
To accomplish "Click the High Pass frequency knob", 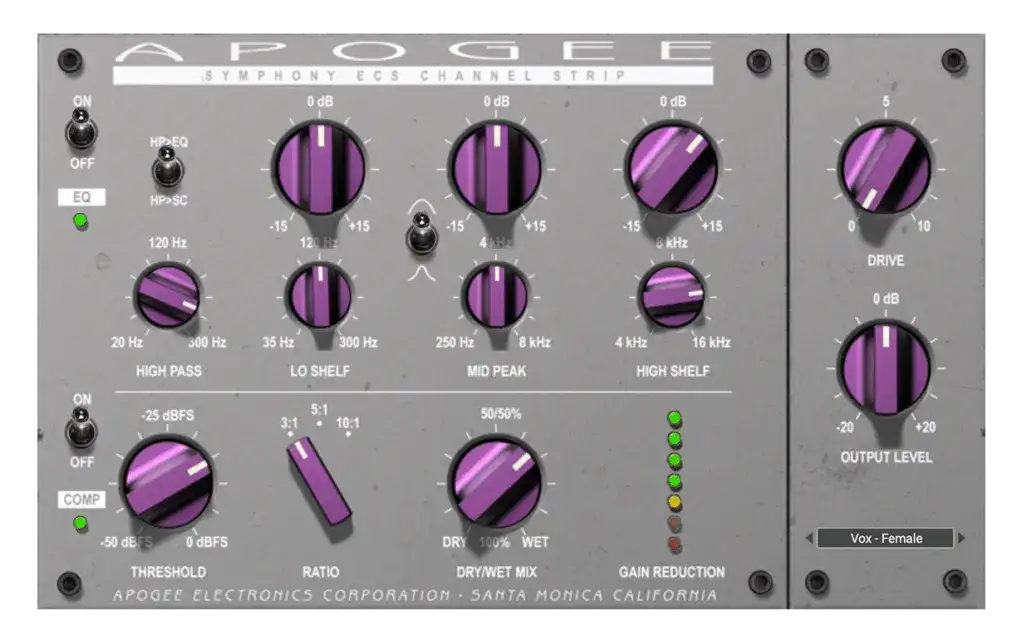I will coord(167,296).
